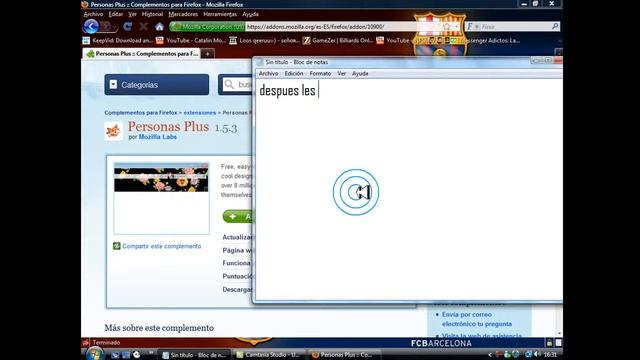The height and width of the screenshot is (360, 640).
Task: Click the Personas Plus fox icon
Action: (x=113, y=131)
